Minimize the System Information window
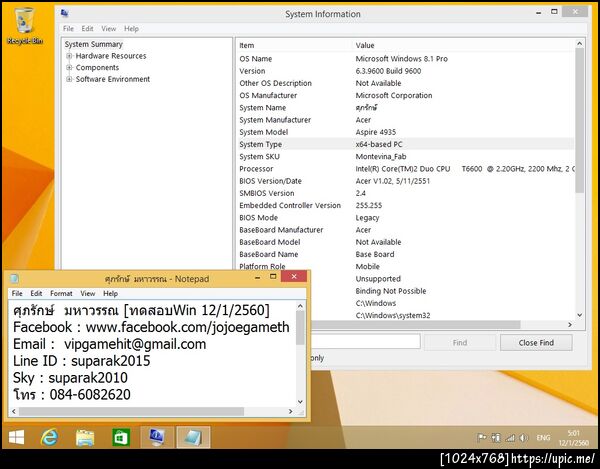The height and width of the screenshot is (469, 600). 539,13
